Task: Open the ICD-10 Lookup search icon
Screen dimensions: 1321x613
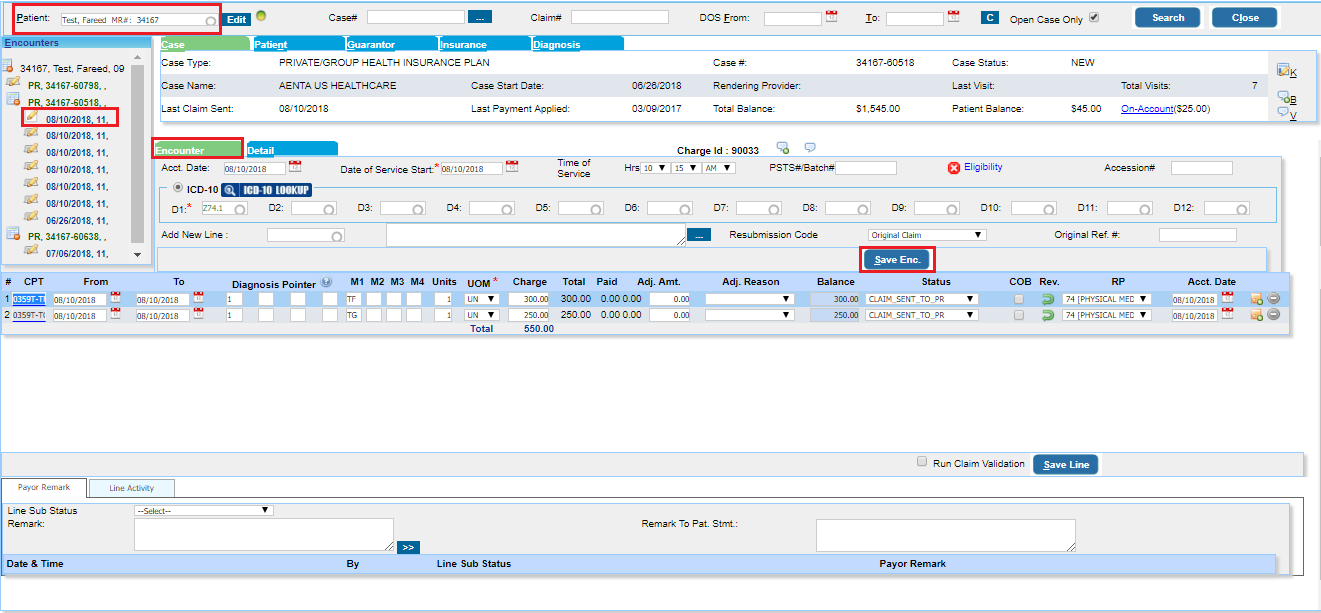Action: (229, 189)
